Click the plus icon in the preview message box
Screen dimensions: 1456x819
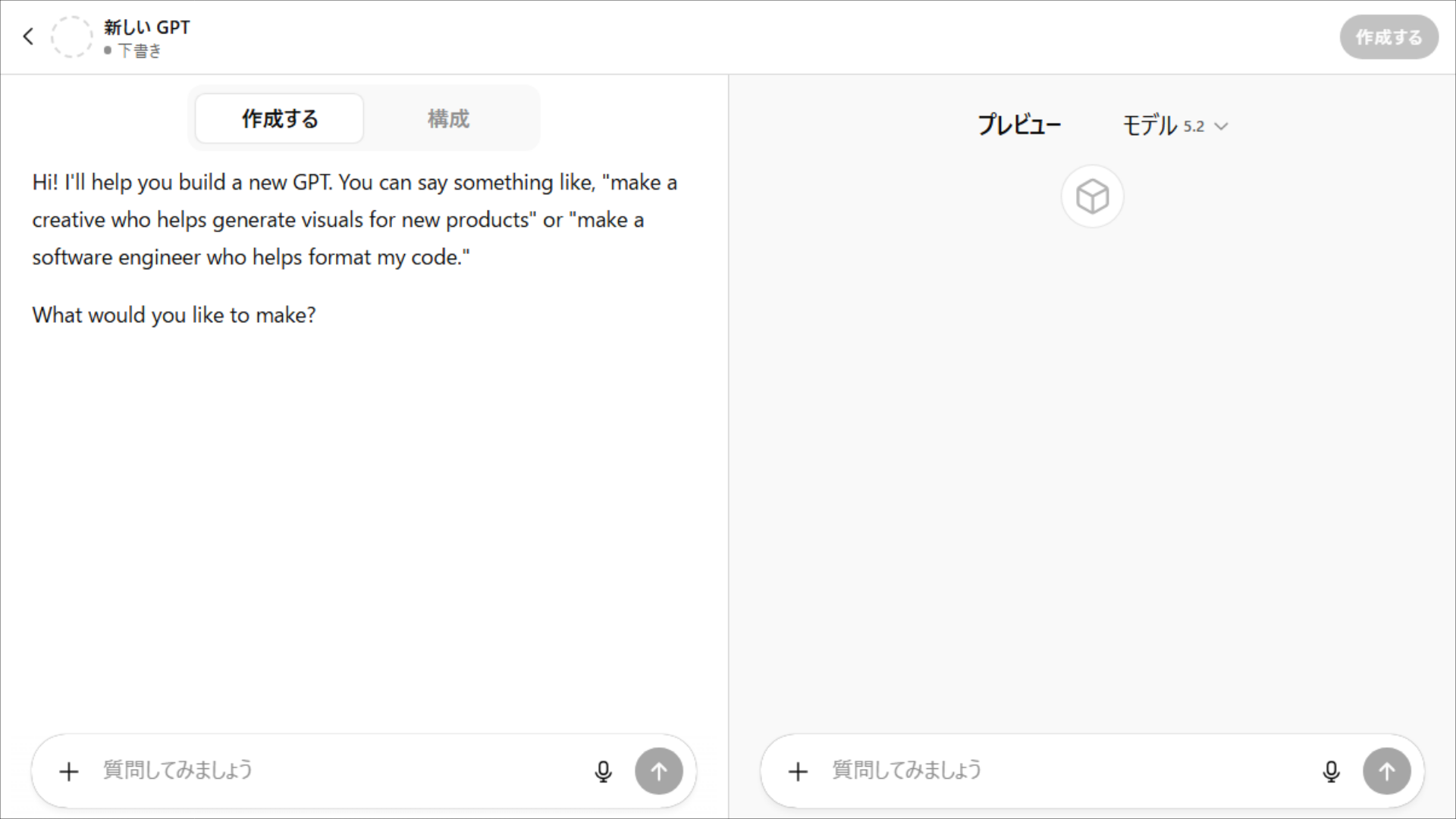click(797, 771)
